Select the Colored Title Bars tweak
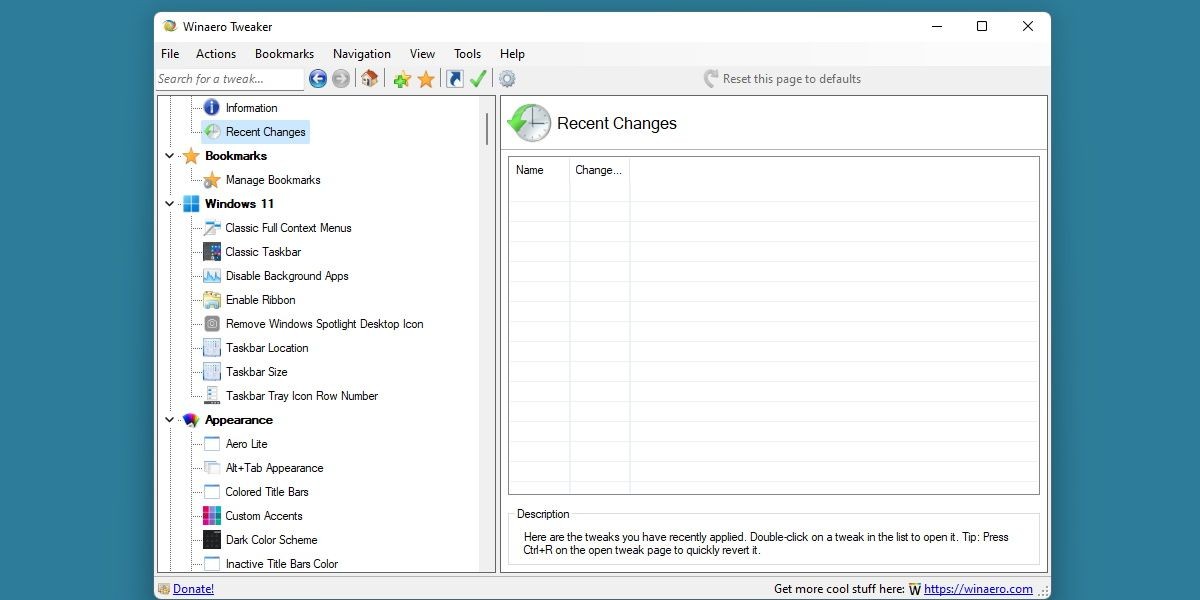 267,492
